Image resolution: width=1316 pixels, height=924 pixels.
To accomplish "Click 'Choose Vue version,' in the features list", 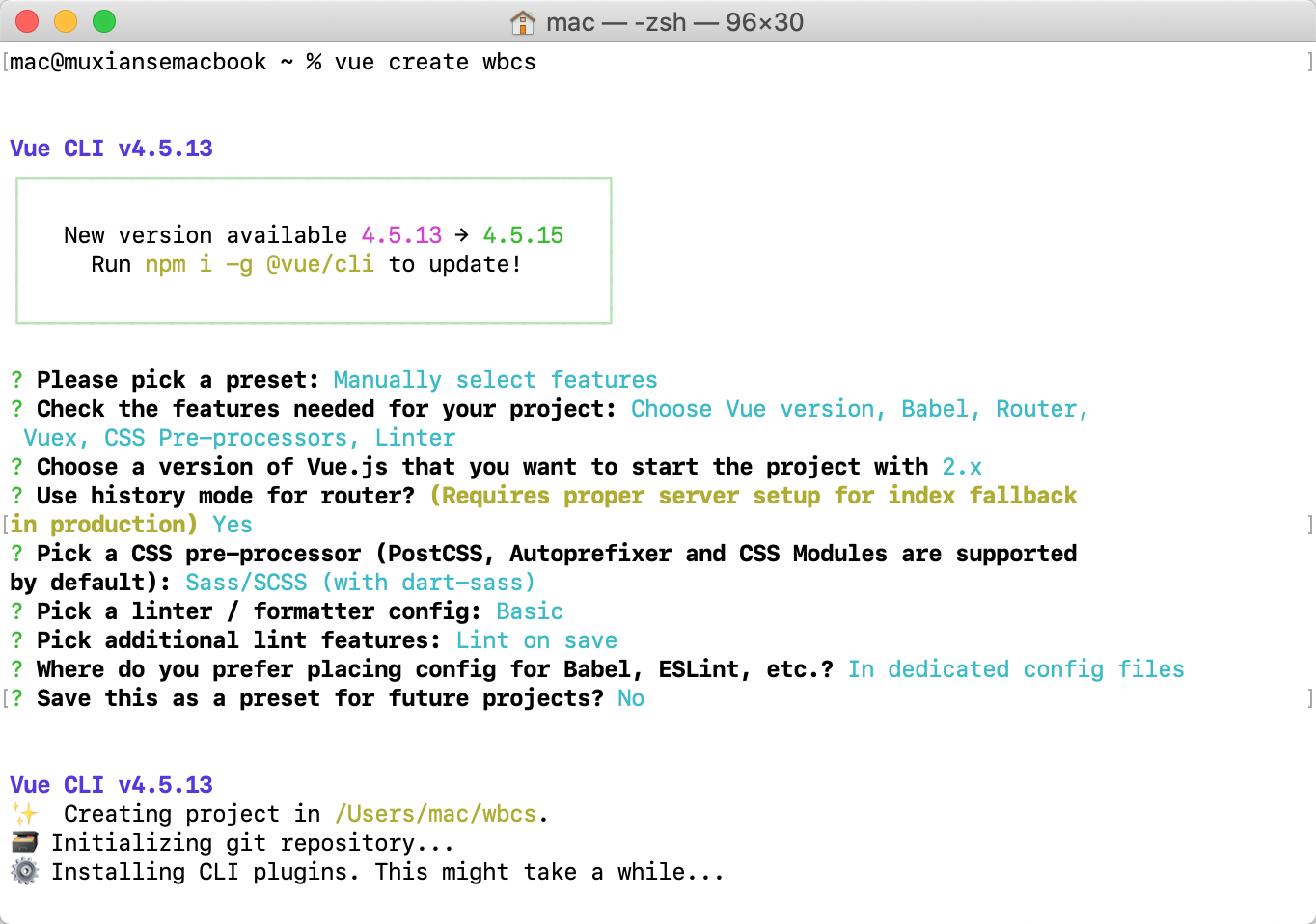I will (x=758, y=409).
